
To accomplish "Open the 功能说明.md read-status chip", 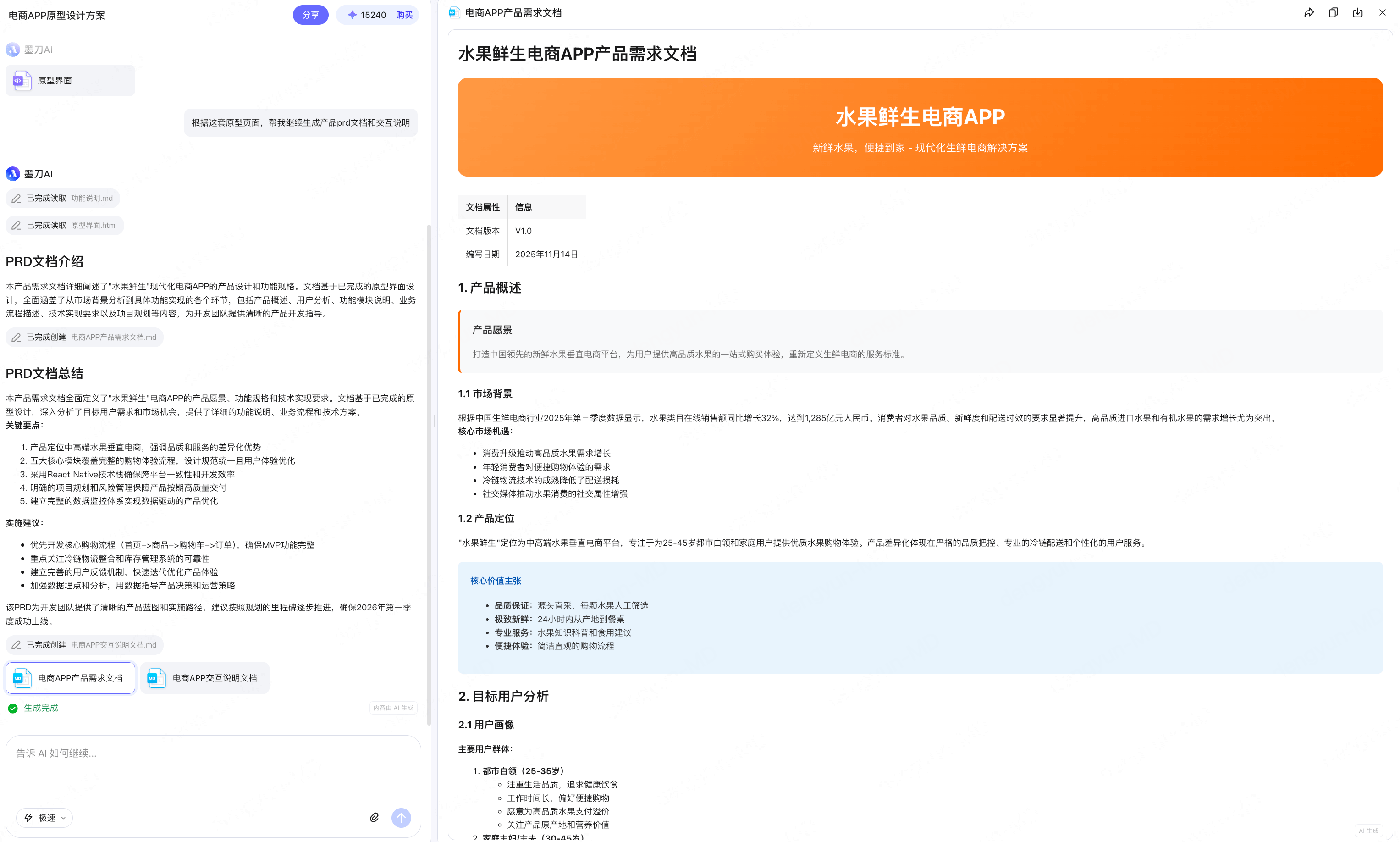I will (62, 198).
